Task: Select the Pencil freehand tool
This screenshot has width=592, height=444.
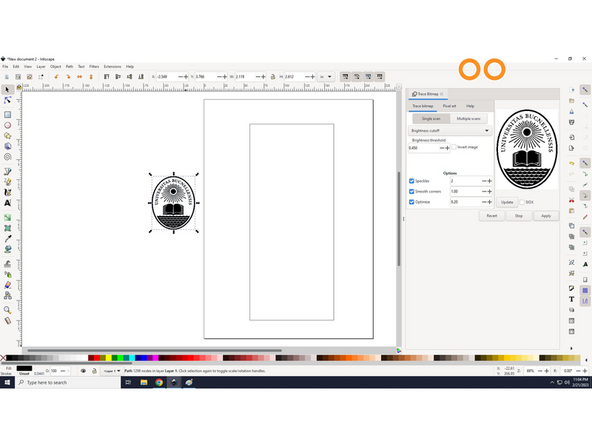Action: click(7, 182)
